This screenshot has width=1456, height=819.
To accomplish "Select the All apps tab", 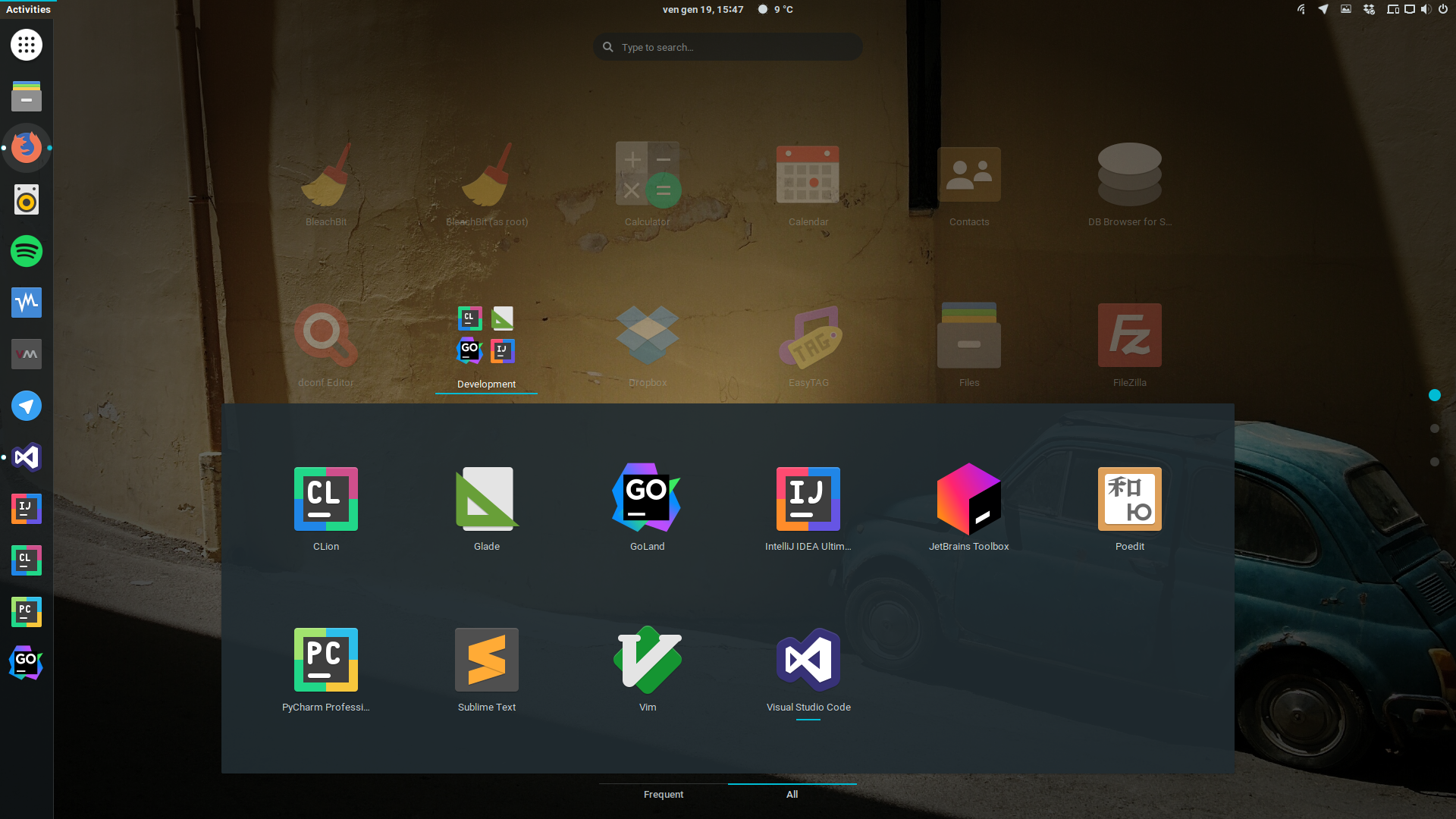I will pos(792,794).
